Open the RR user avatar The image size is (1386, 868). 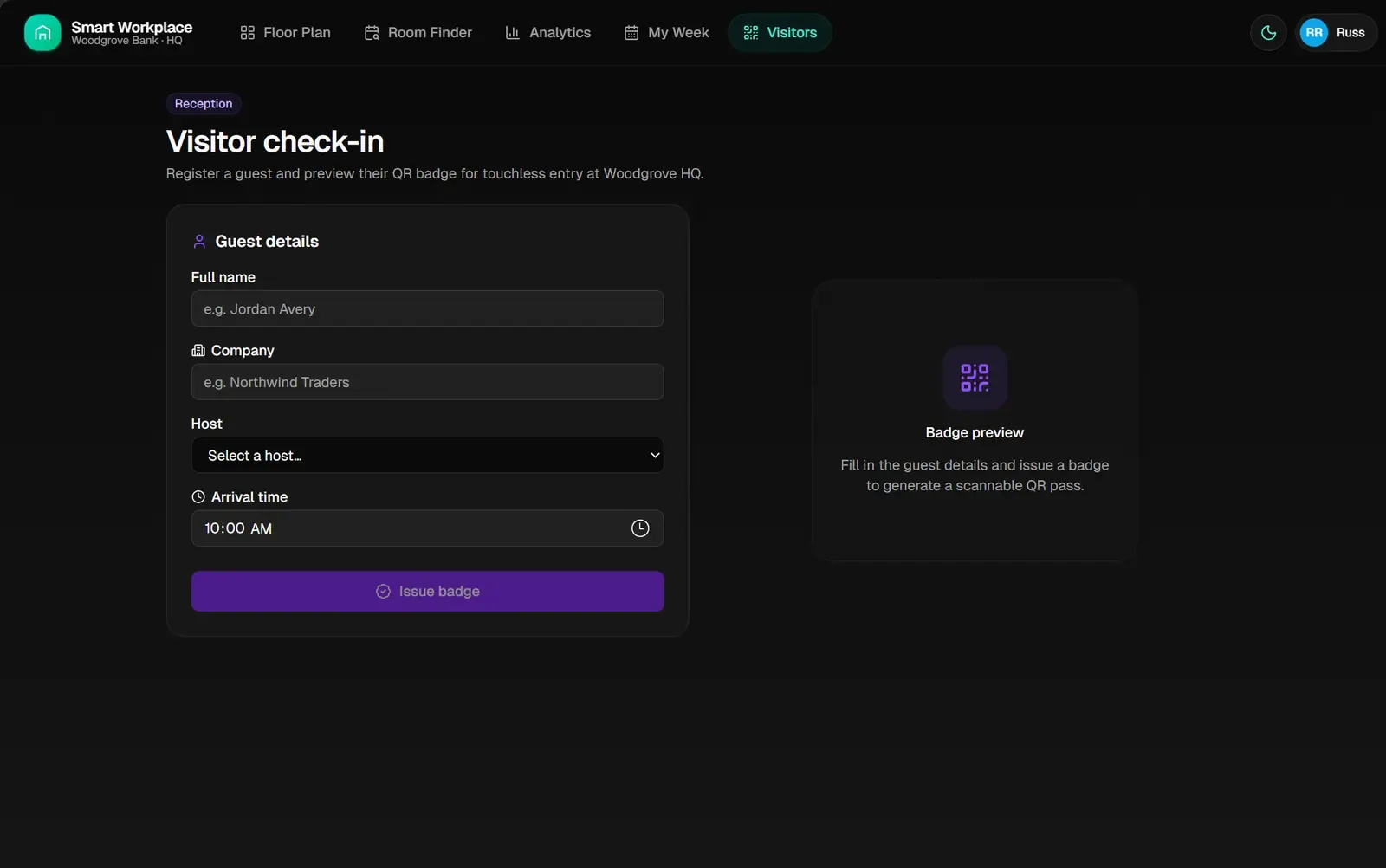tap(1314, 33)
